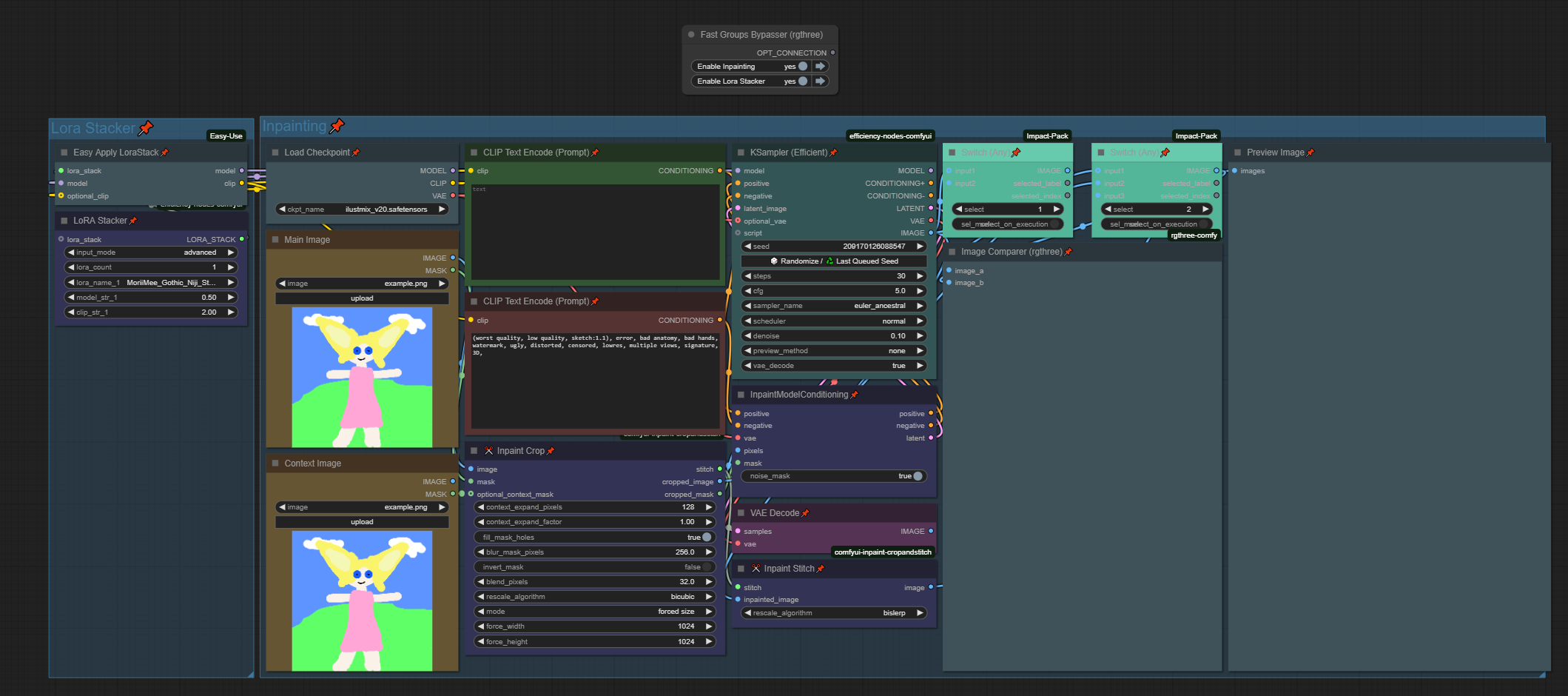Viewport: 1568px width, 696px height.
Task: Click the collapse dot on Fast Groups Bypasser
Action: pyautogui.click(x=691, y=35)
